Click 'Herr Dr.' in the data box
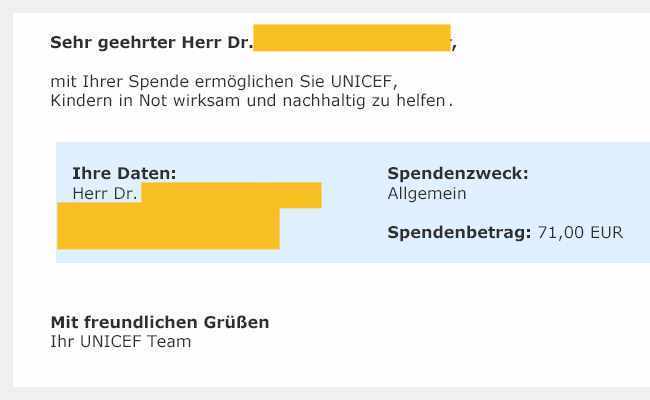The height and width of the screenshot is (400, 650). tap(105, 193)
